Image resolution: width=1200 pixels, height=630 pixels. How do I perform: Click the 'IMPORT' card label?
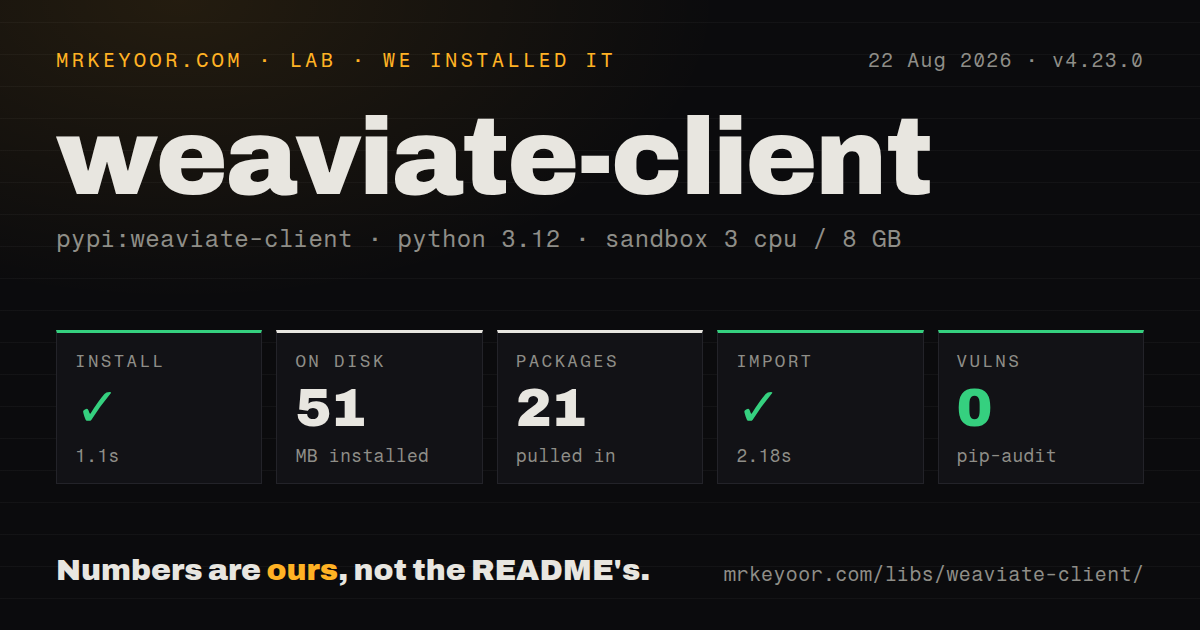(x=774, y=361)
